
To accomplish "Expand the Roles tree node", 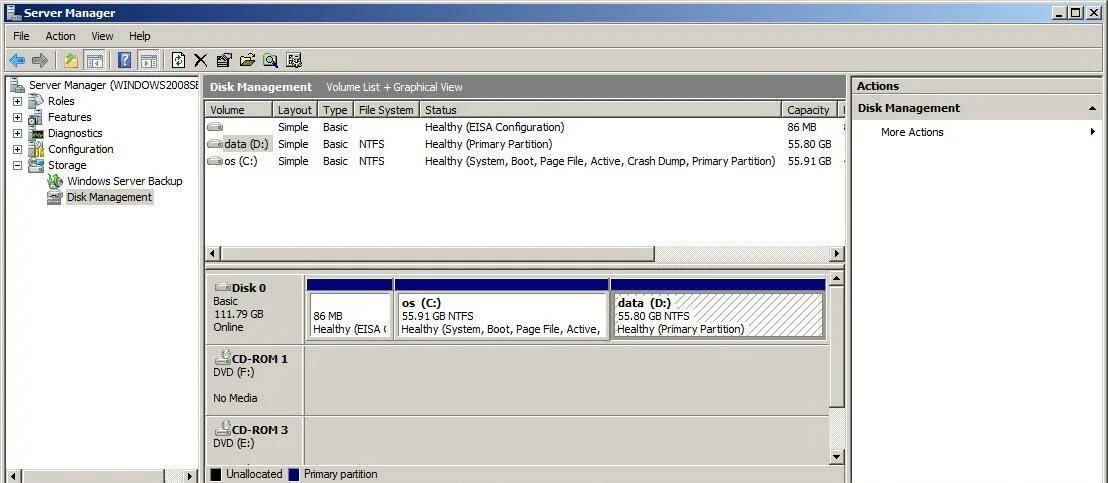I will pyautogui.click(x=18, y=102).
